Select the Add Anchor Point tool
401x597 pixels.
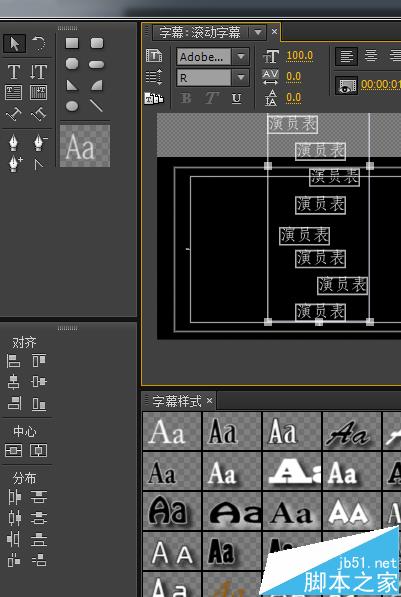[x=15, y=164]
